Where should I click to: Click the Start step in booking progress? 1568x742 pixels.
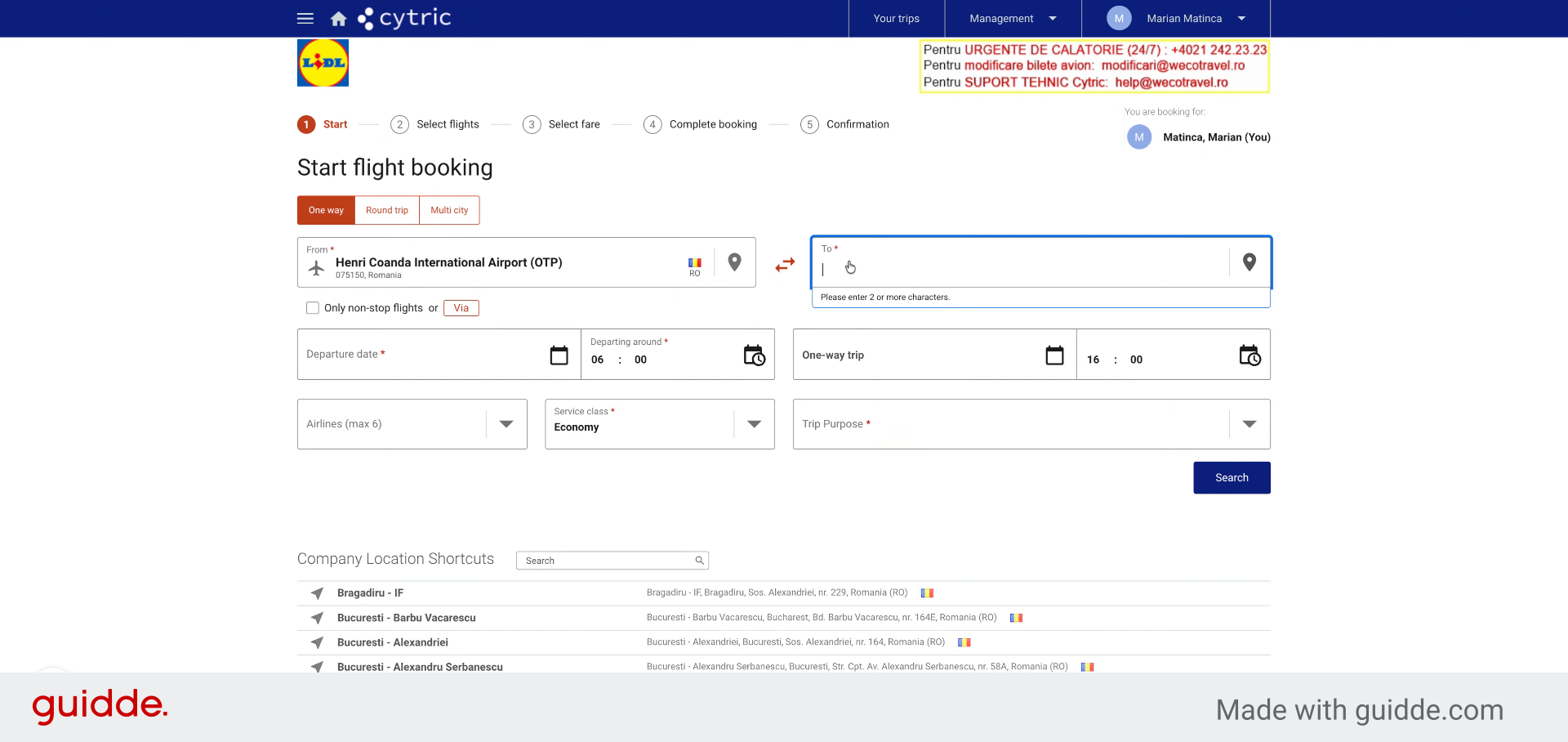[x=323, y=124]
